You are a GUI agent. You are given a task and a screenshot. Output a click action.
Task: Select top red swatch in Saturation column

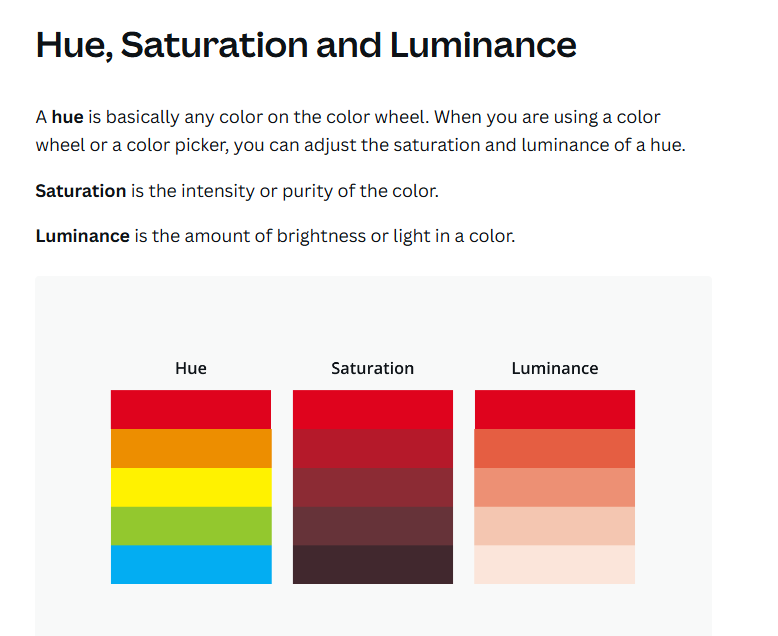point(373,409)
